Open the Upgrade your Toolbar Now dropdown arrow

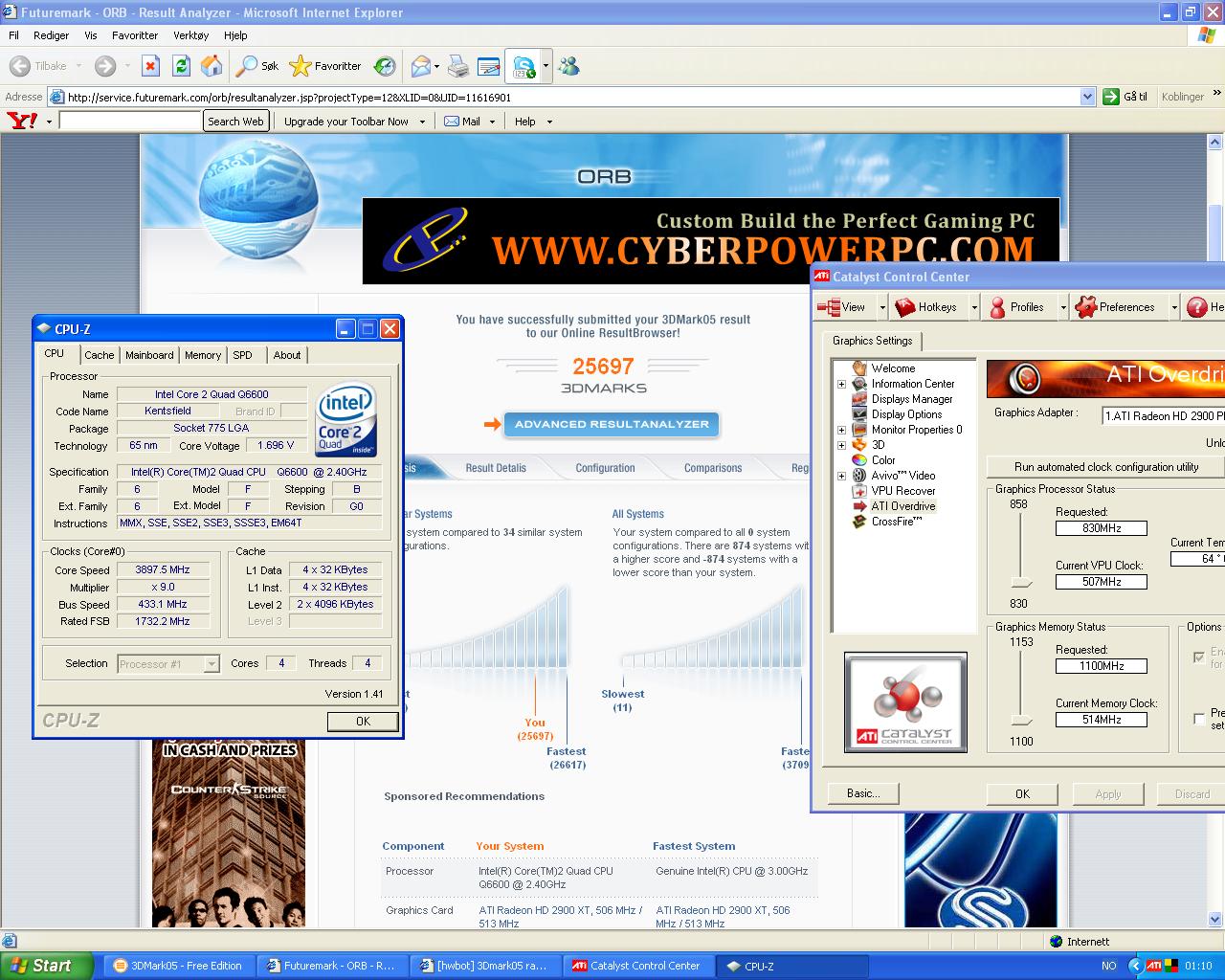pos(422,122)
